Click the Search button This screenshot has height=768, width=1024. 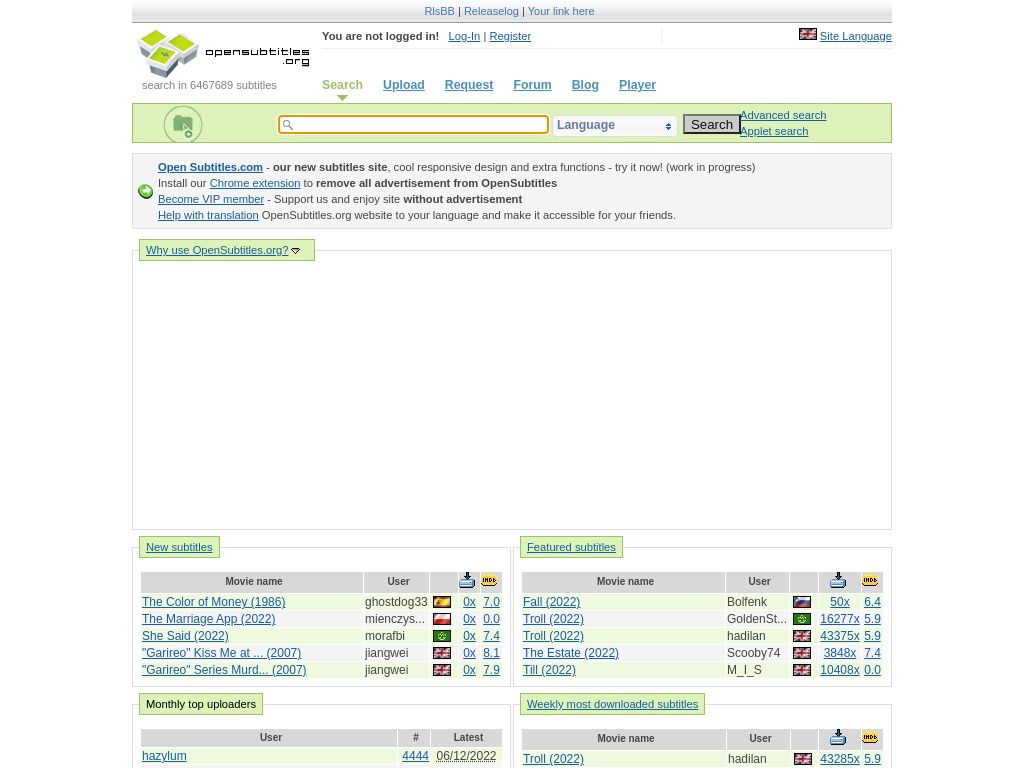tap(712, 124)
